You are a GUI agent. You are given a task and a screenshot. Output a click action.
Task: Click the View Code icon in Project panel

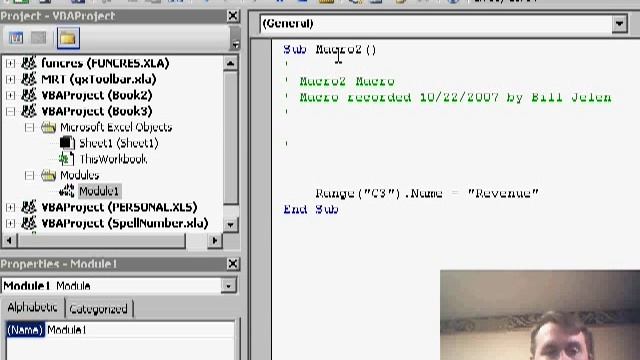tap(16, 38)
